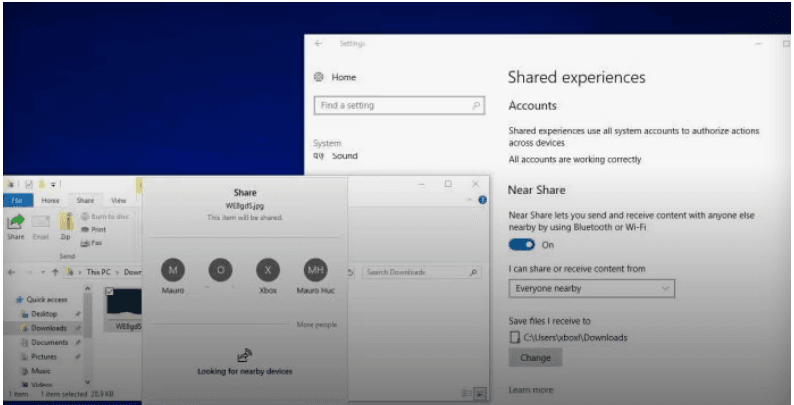Click the quick access toolbar properties icon
794x405 pixels.
click(x=29, y=184)
